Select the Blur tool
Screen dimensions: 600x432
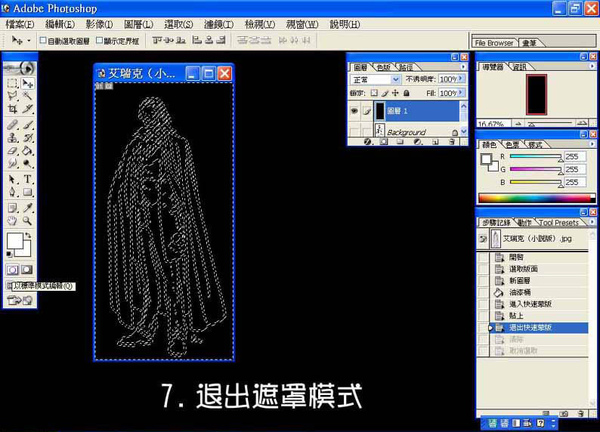coord(13,164)
